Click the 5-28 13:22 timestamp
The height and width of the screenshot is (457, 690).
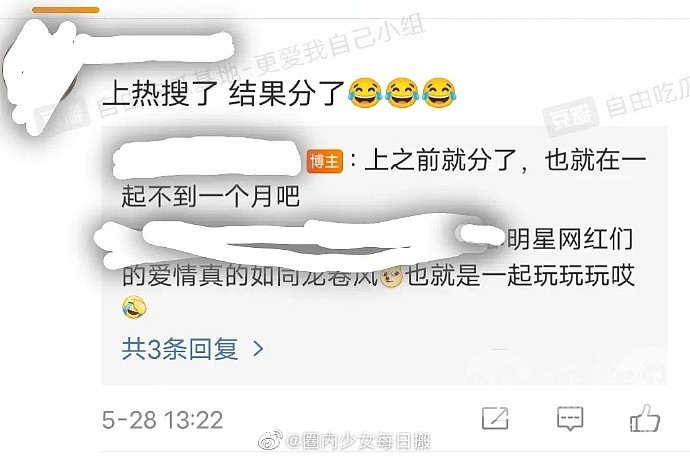pos(162,420)
